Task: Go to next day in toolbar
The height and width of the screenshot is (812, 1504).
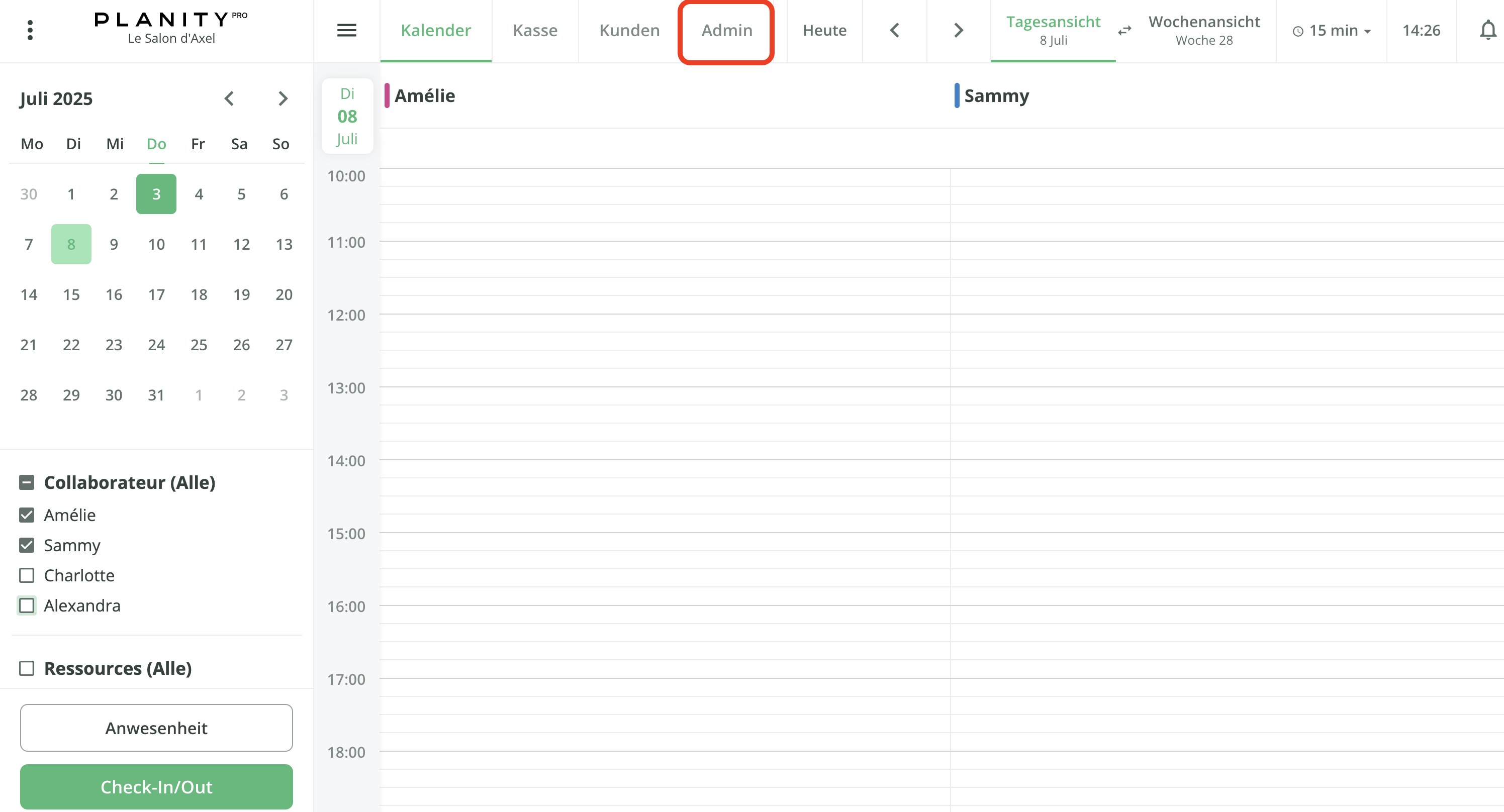Action: (x=958, y=30)
